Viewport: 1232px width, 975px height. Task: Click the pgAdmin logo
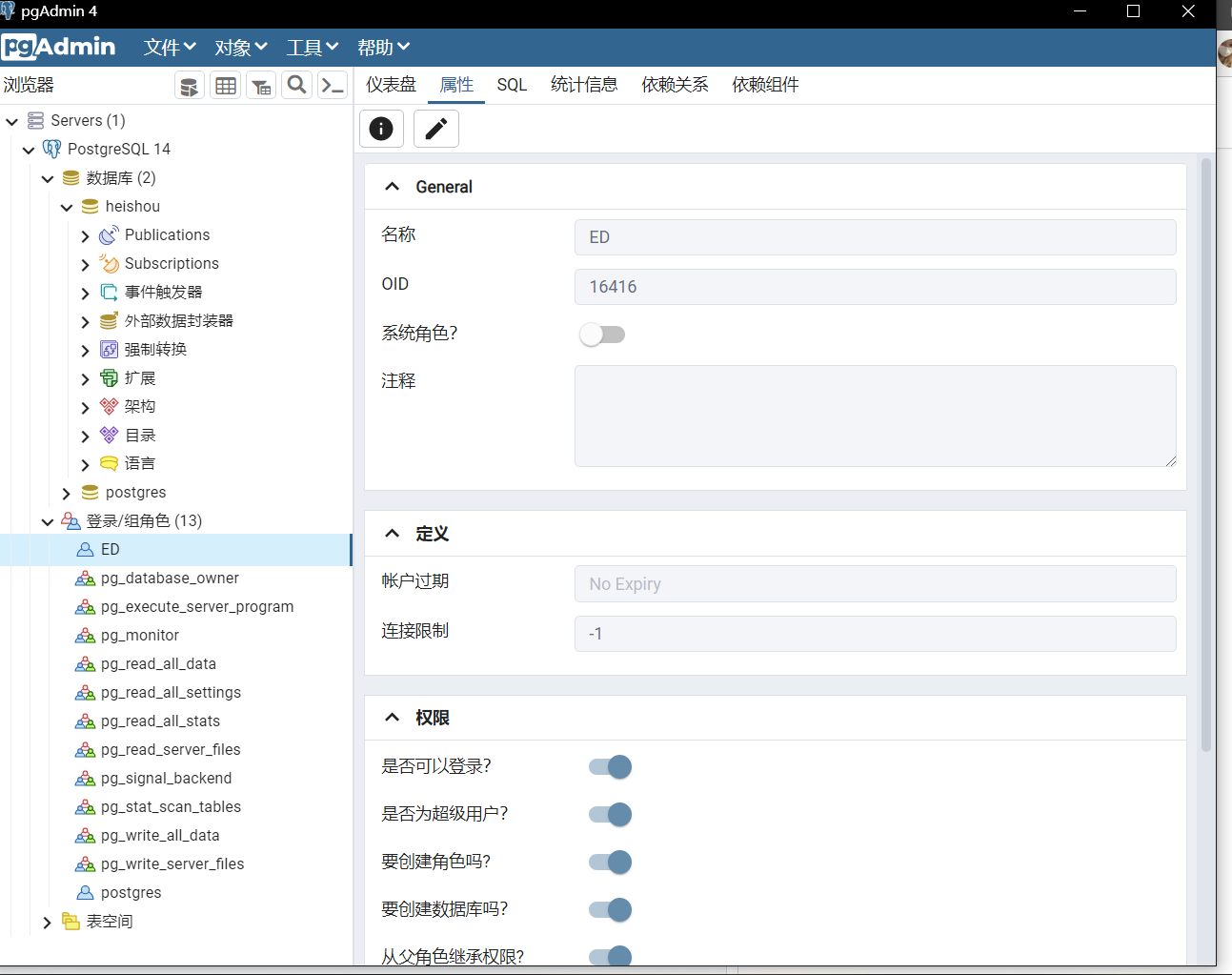[59, 47]
